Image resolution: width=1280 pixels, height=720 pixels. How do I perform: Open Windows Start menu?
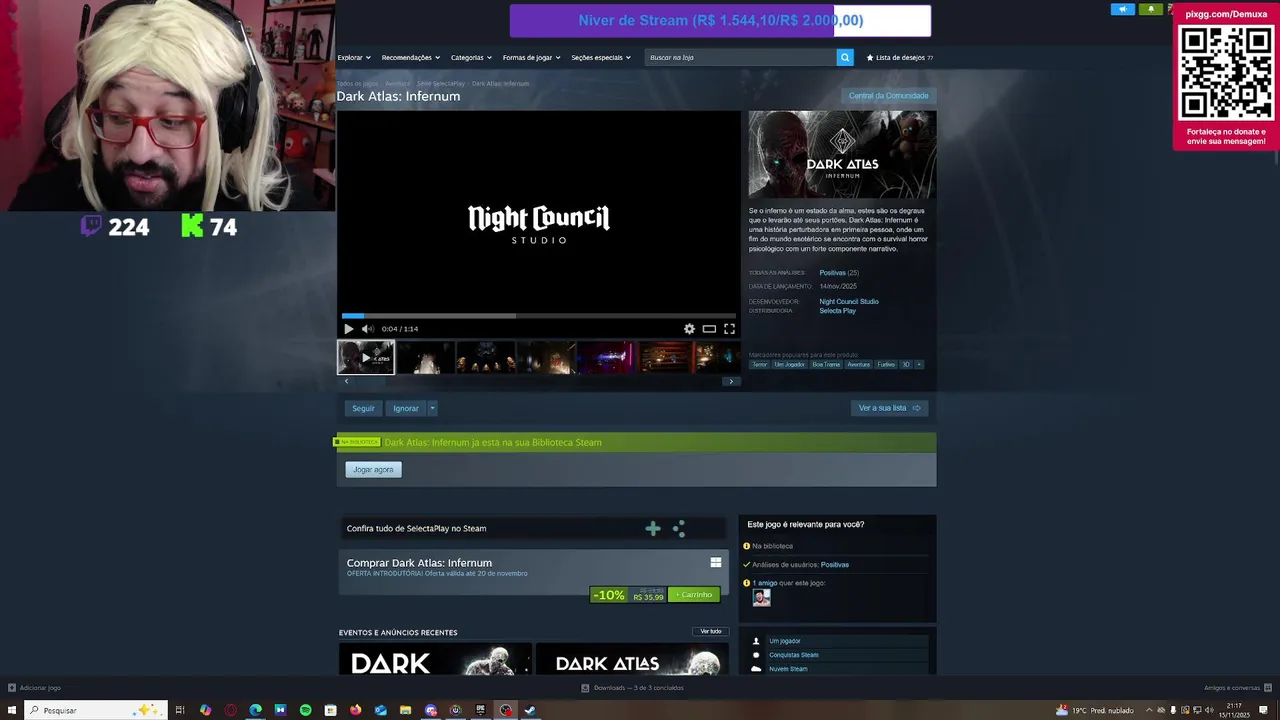10,710
